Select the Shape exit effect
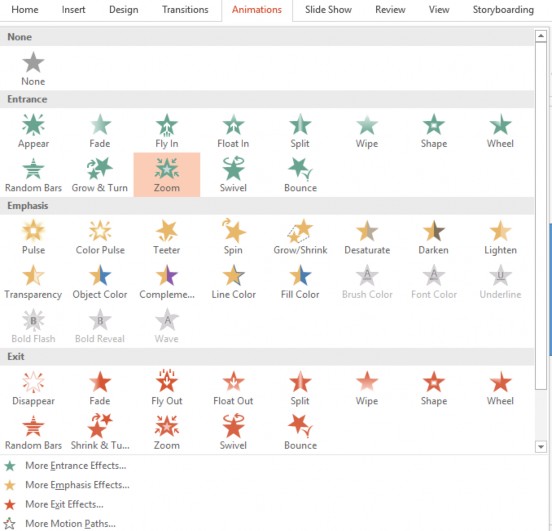This screenshot has width=552, height=531. 434,388
